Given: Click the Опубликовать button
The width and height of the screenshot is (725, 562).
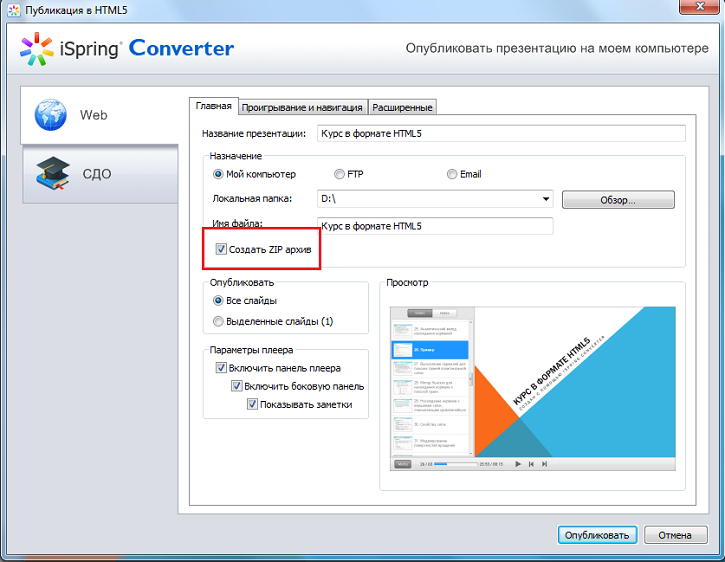Looking at the screenshot, I should tap(597, 535).
